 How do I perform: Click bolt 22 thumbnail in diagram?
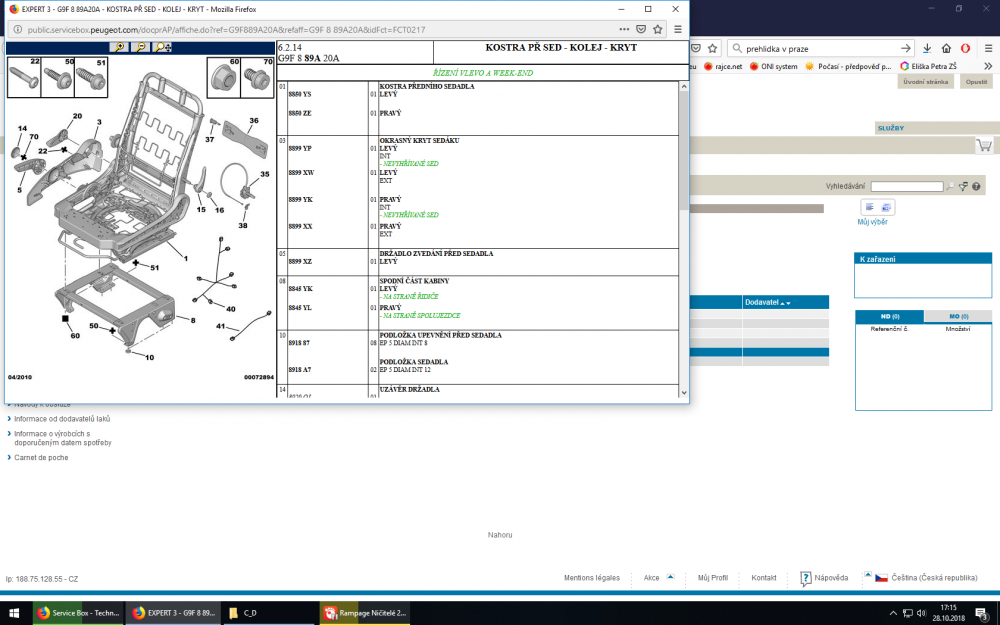coord(24,77)
